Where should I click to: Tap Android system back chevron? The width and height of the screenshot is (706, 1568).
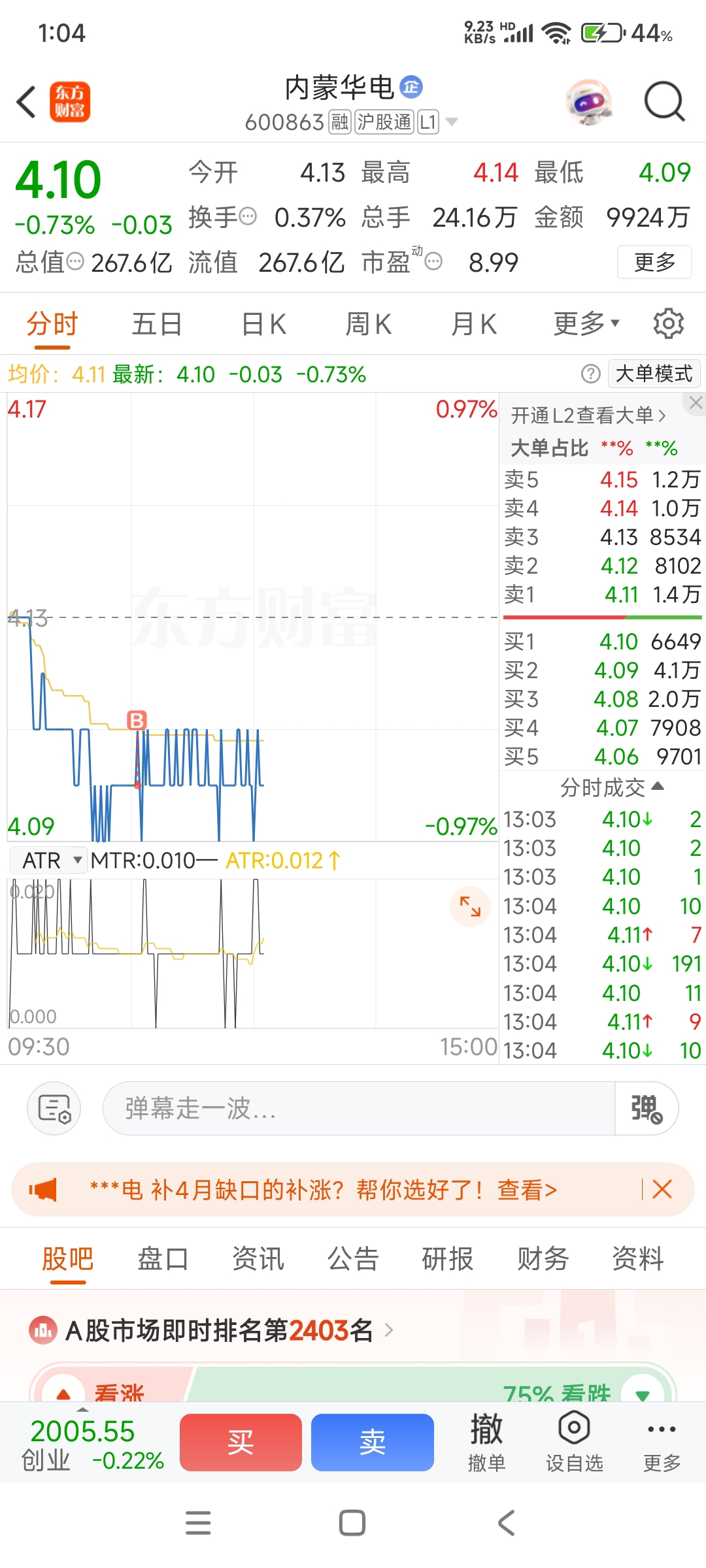[x=507, y=1522]
